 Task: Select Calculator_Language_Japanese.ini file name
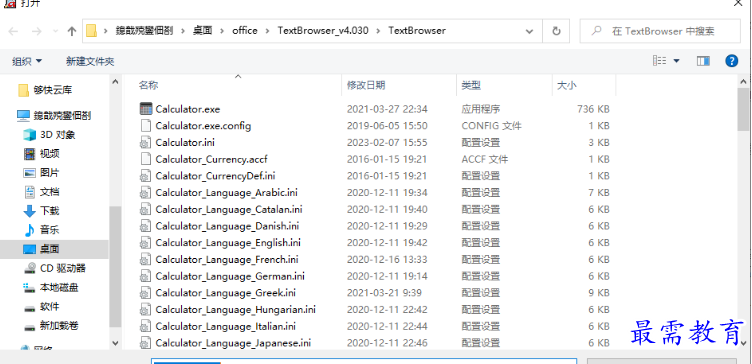(x=233, y=343)
